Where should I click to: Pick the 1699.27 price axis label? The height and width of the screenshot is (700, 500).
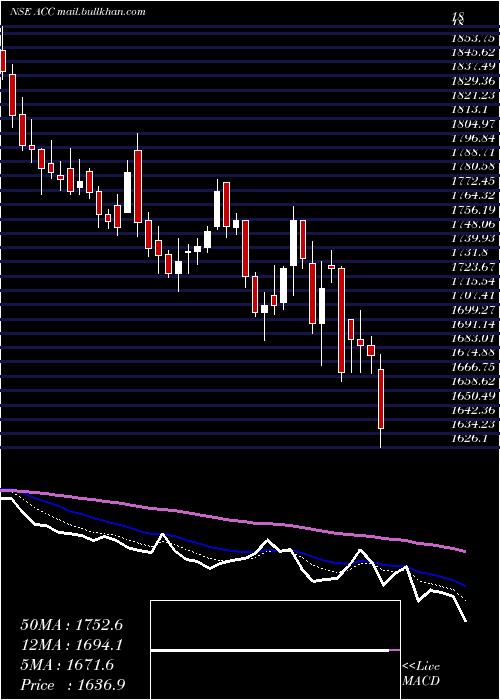(473, 309)
